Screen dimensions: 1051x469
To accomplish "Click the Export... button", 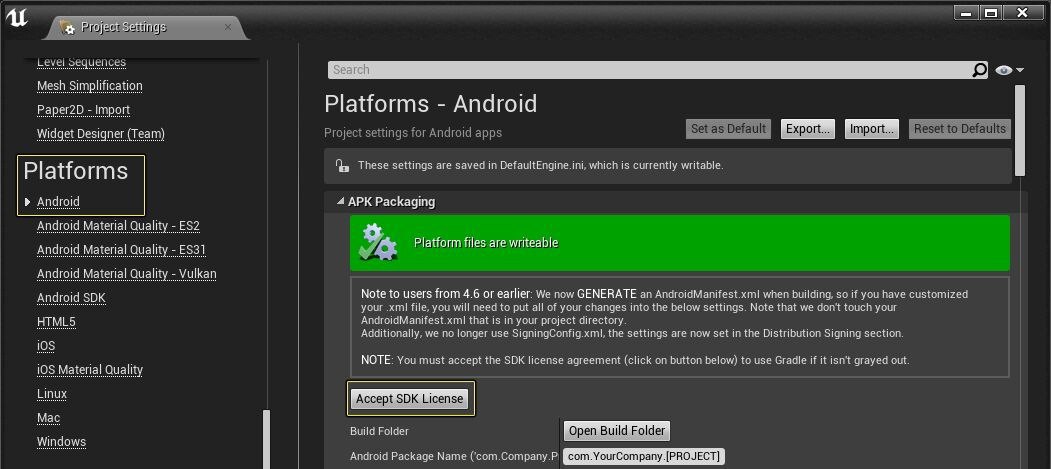I will coord(810,129).
